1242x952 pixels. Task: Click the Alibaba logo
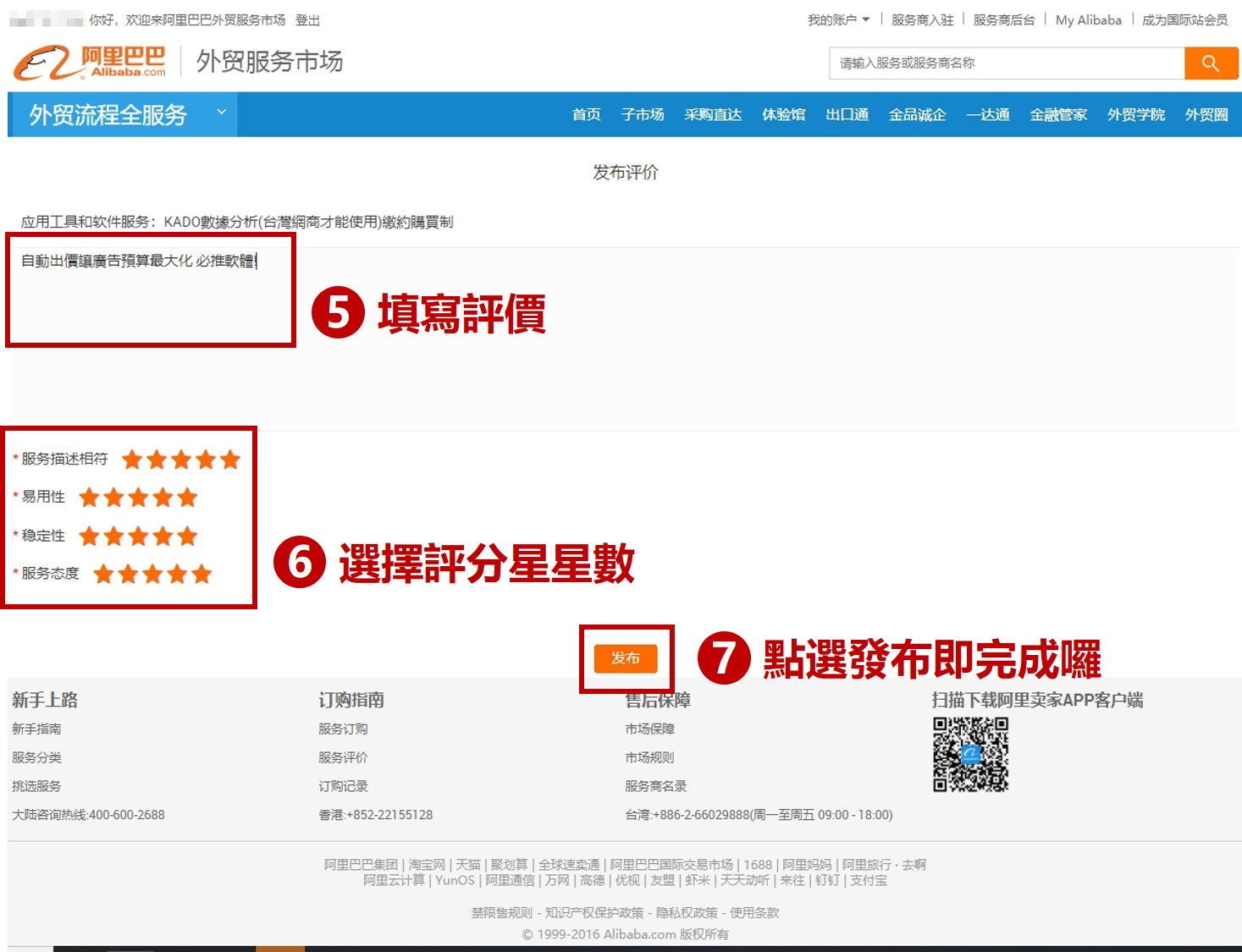pos(89,61)
